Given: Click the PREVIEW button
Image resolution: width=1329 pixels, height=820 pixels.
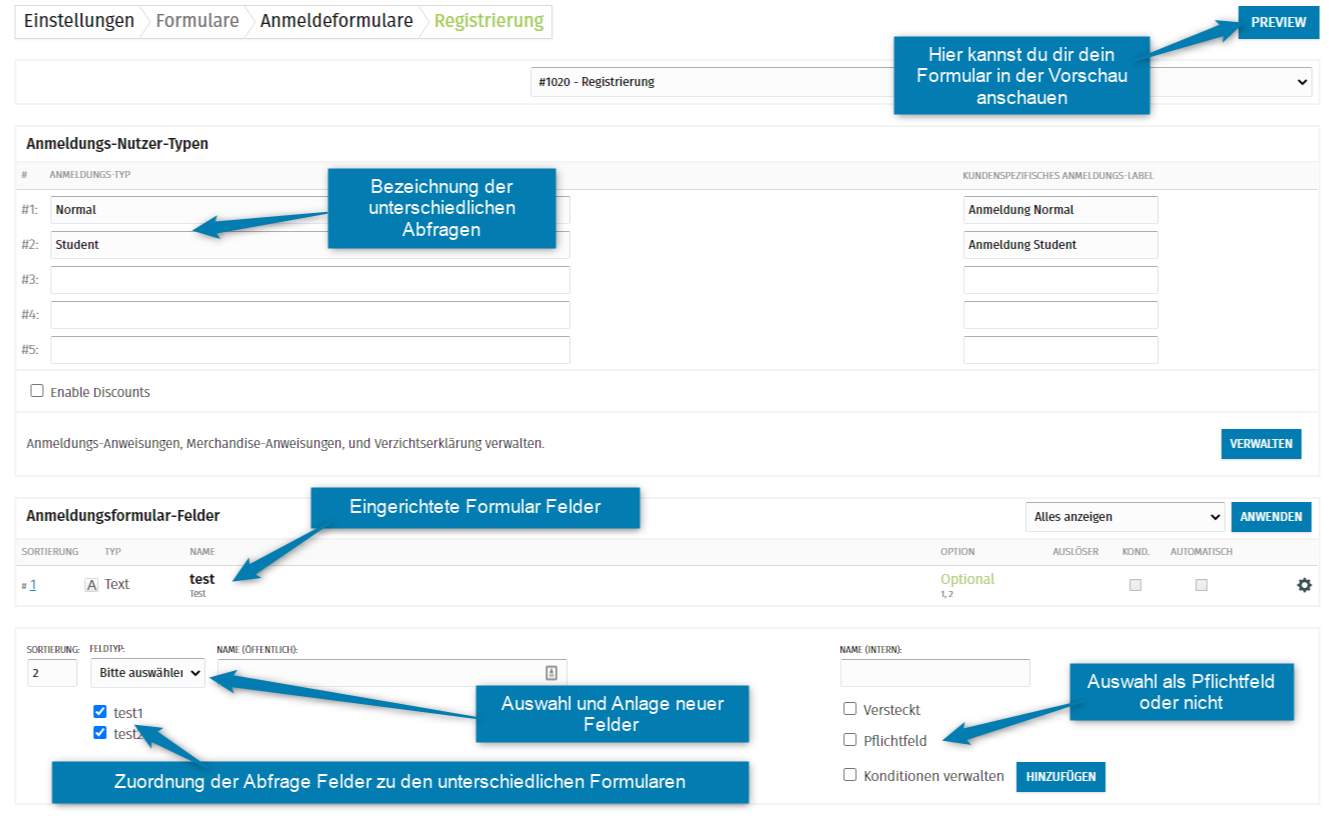Looking at the screenshot, I should 1278,22.
